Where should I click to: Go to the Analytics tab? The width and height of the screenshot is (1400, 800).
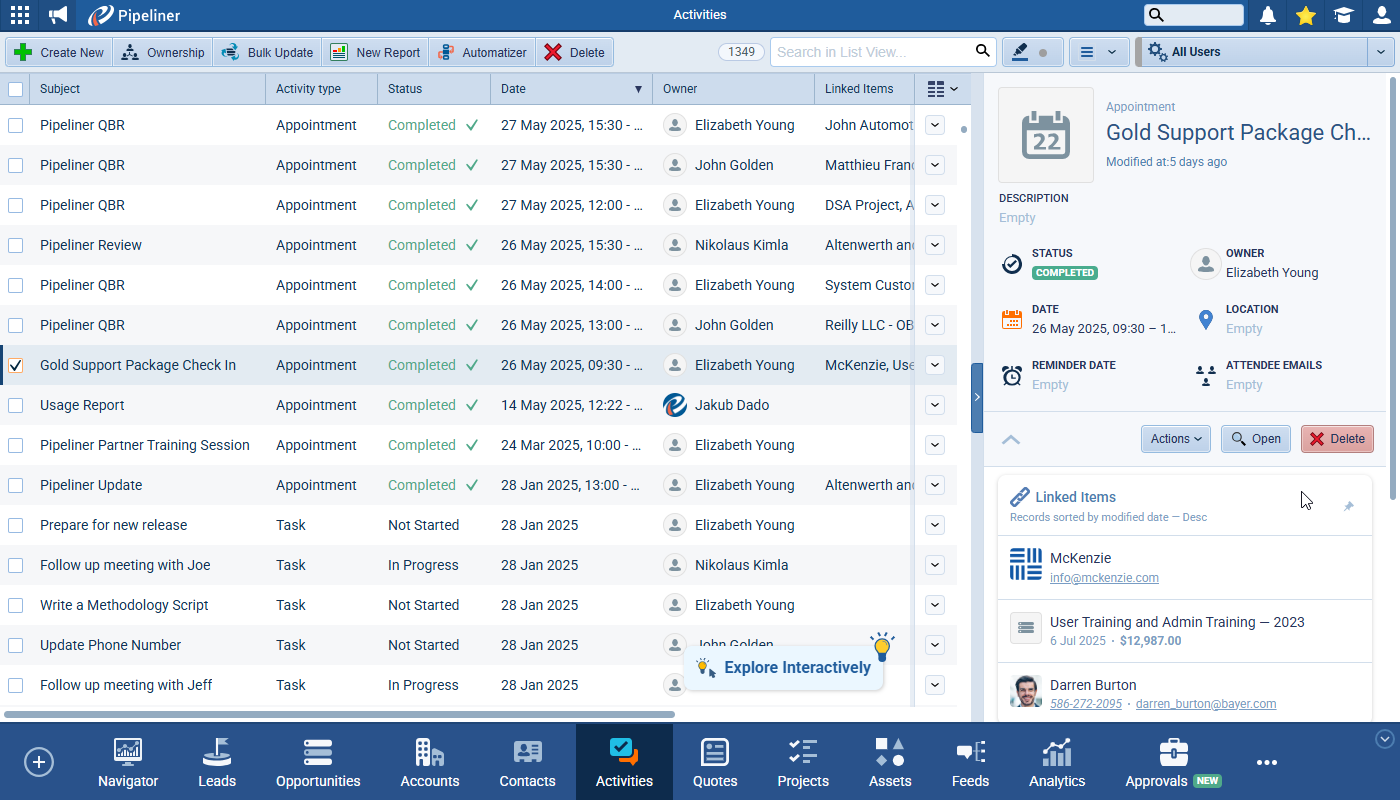(x=1056, y=763)
